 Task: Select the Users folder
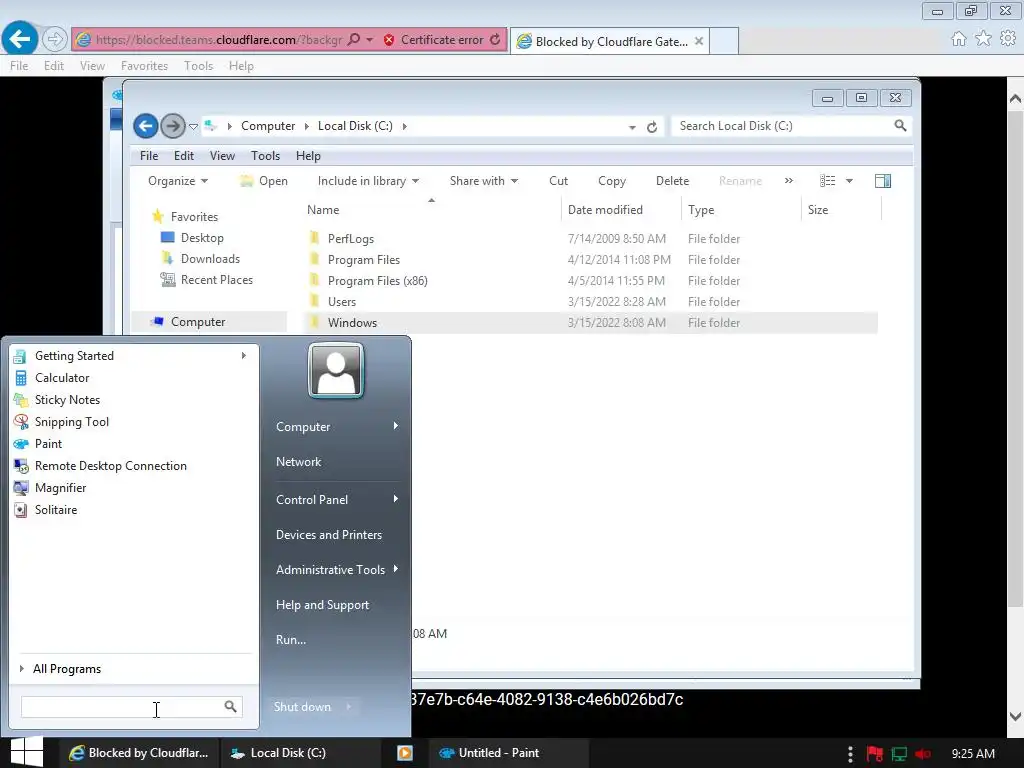pyautogui.click(x=342, y=302)
